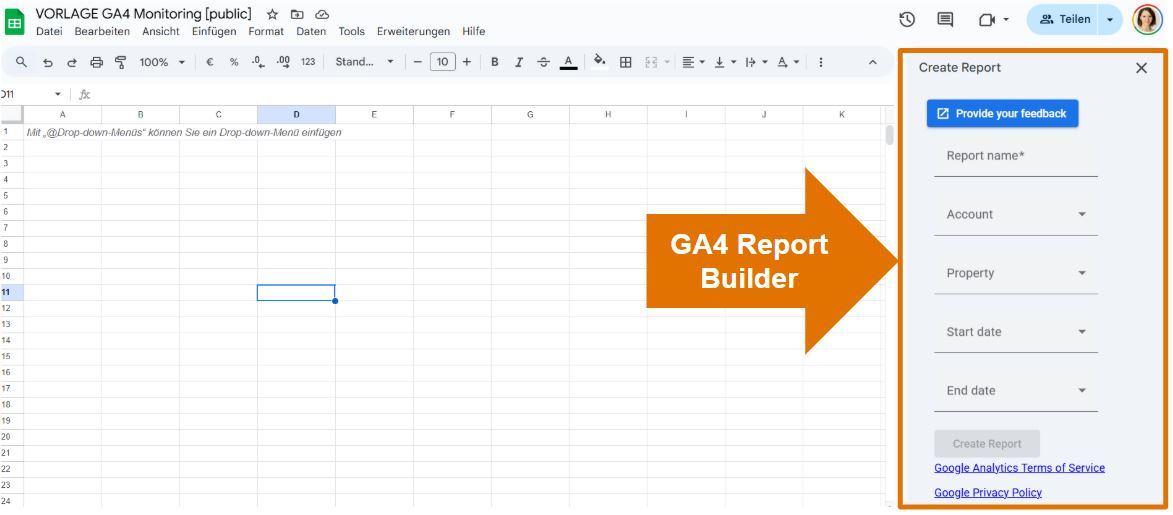Image resolution: width=1173 pixels, height=515 pixels.
Task: Open the Google Sheets home icon
Action: 15,22
